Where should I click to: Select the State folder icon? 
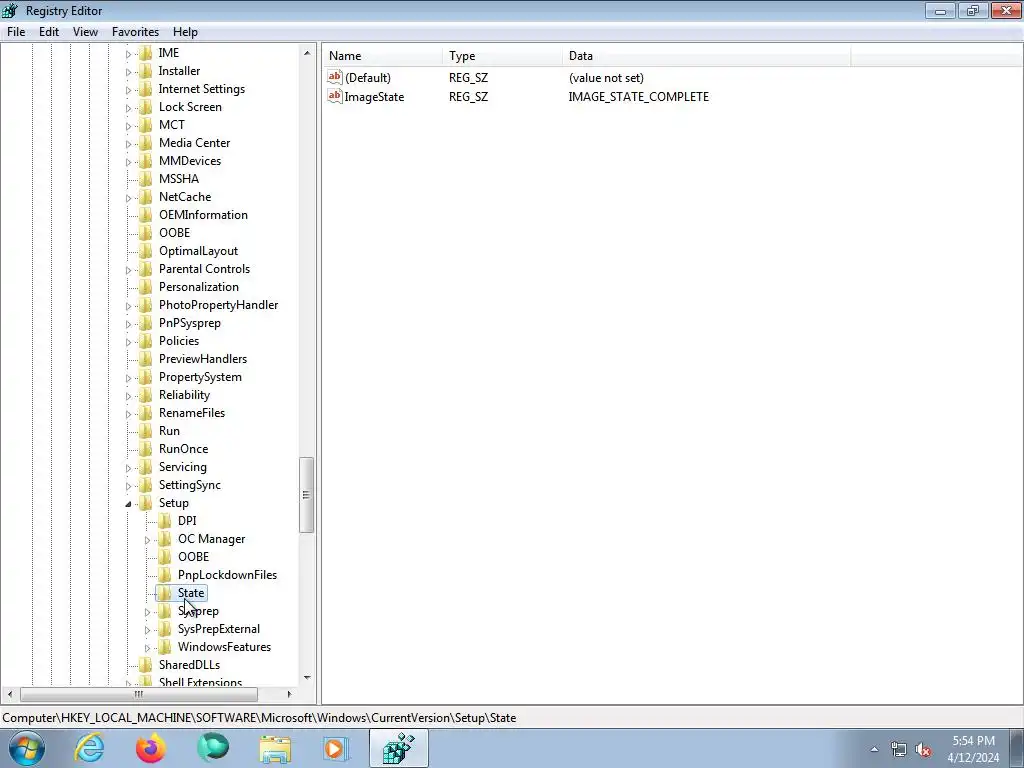[165, 592]
